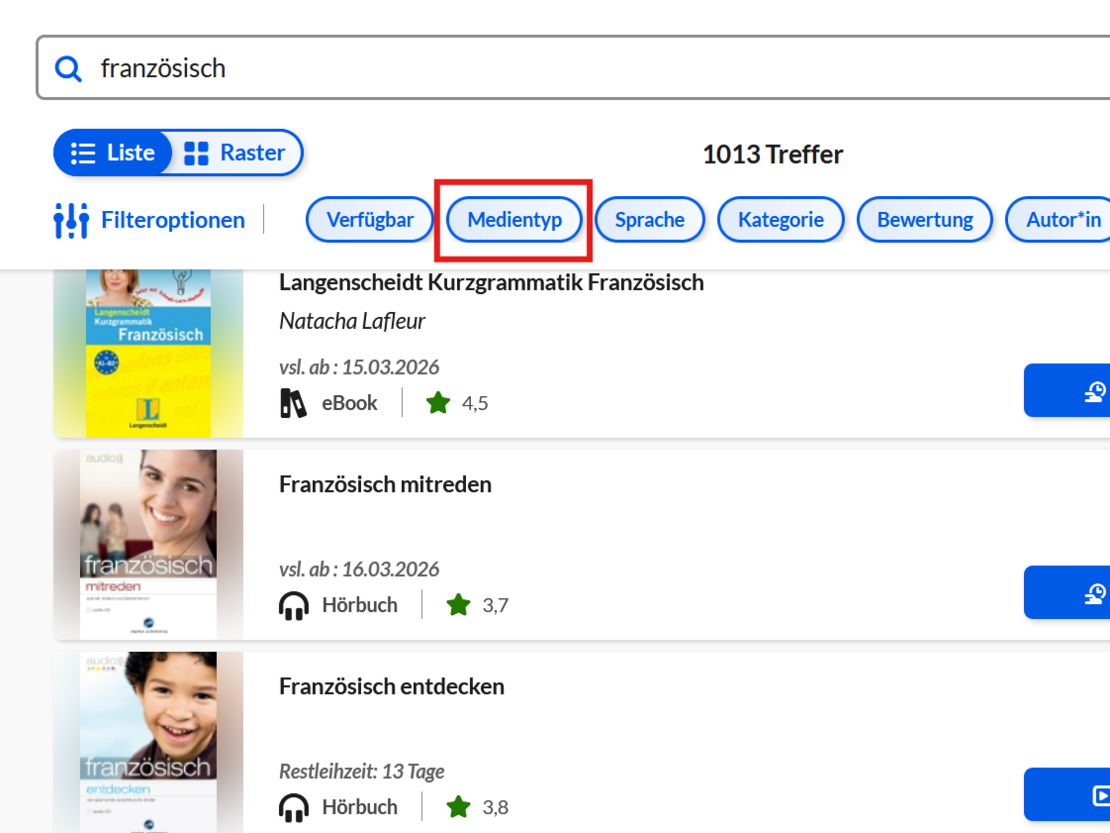The image size is (1110, 833).
Task: Switch to Raster grid view
Action: coord(237,153)
